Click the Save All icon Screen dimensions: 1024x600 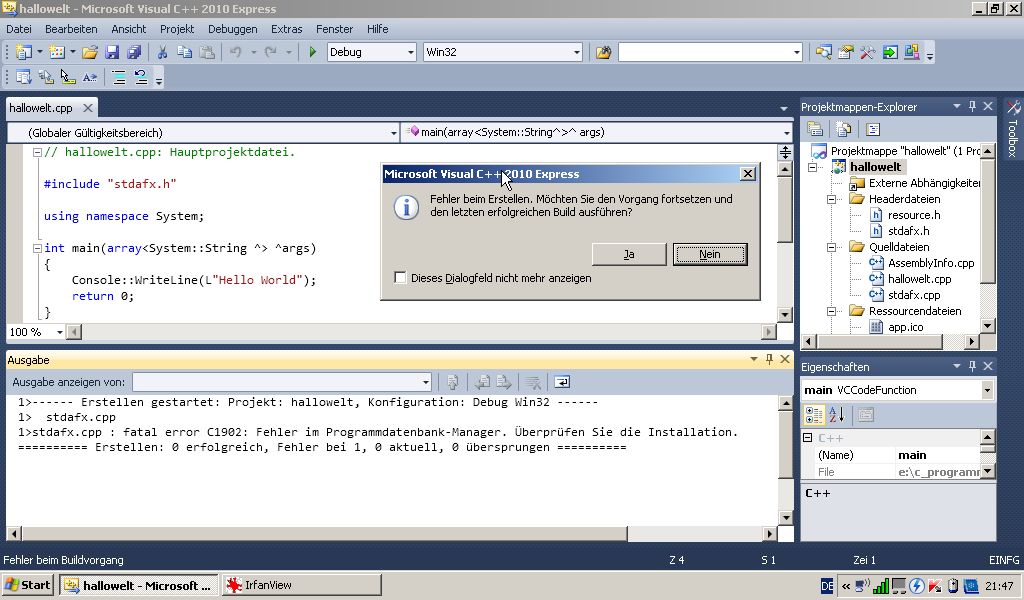(134, 52)
